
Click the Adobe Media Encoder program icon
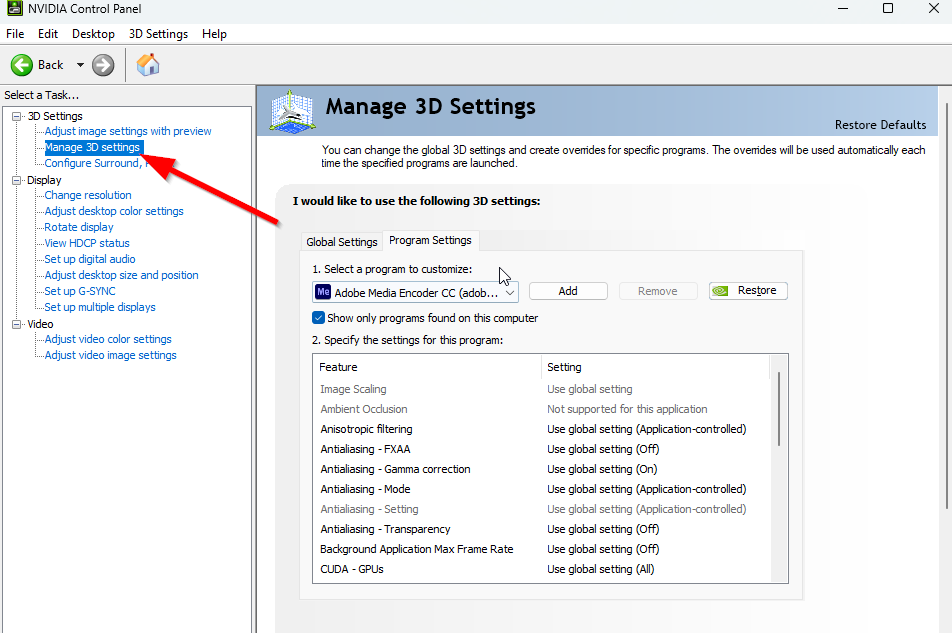coord(323,292)
